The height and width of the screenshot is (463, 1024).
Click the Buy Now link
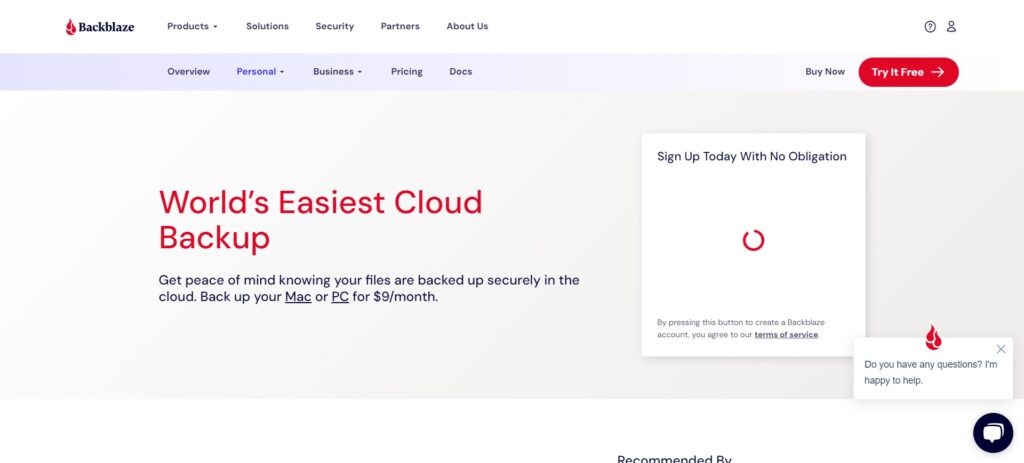point(824,72)
